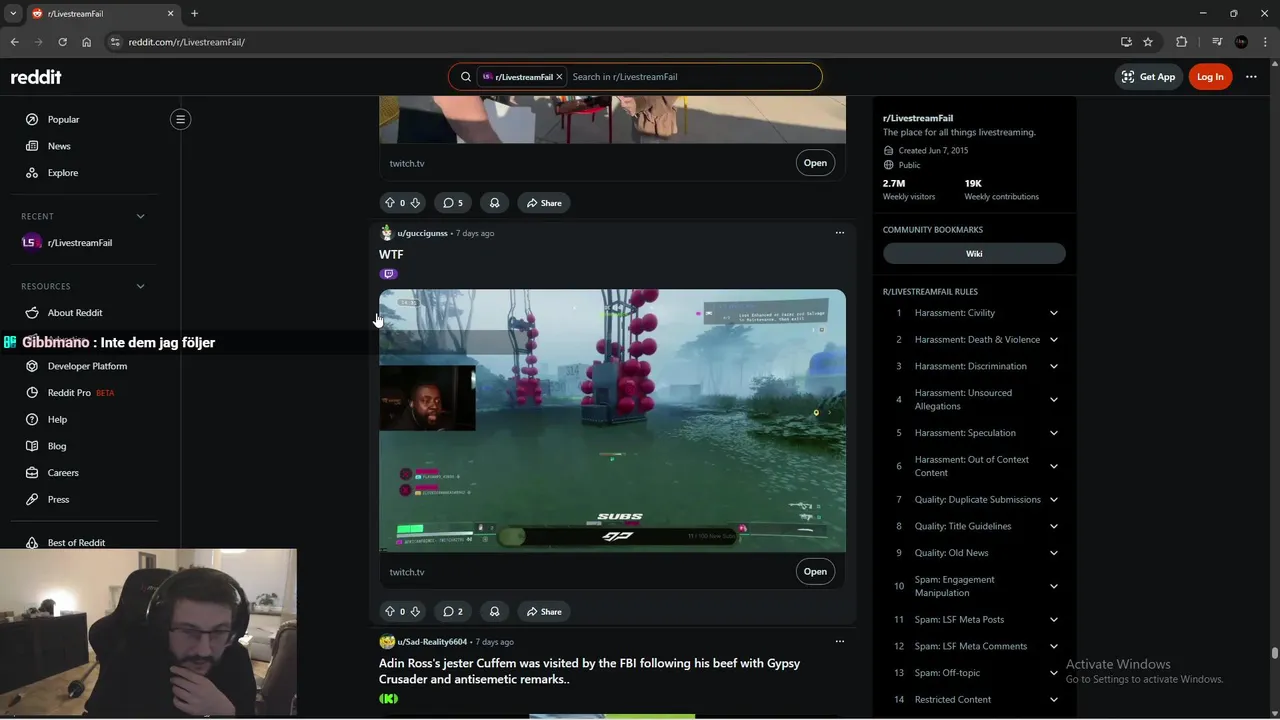Downvote the WTF post
The width and height of the screenshot is (1280, 720).
(x=415, y=612)
